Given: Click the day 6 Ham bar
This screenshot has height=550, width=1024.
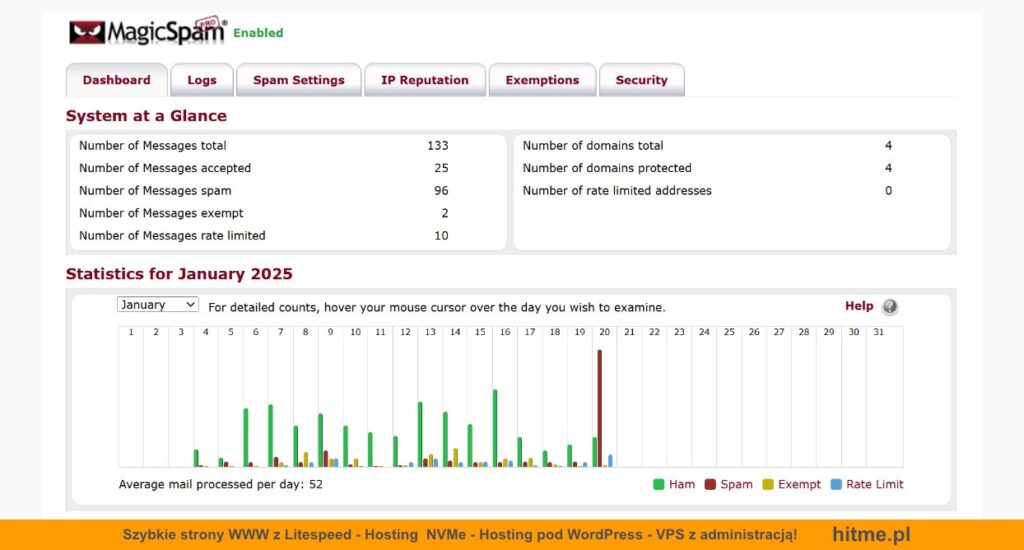Looking at the screenshot, I should [246, 438].
